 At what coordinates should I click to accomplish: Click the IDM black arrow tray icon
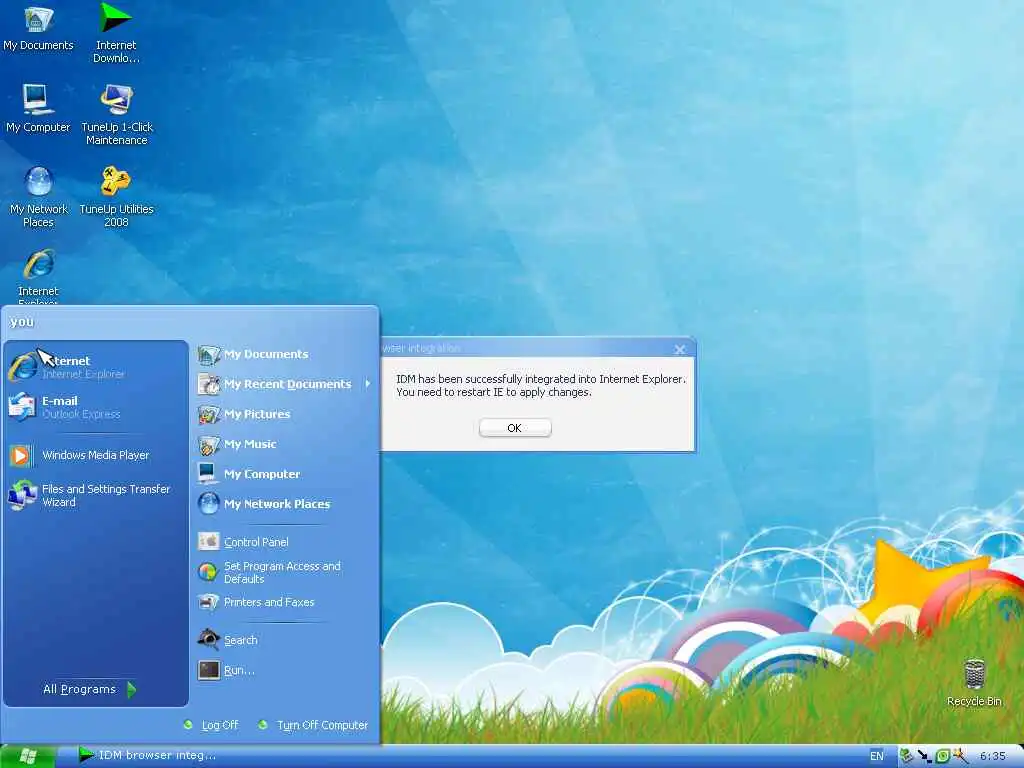924,756
